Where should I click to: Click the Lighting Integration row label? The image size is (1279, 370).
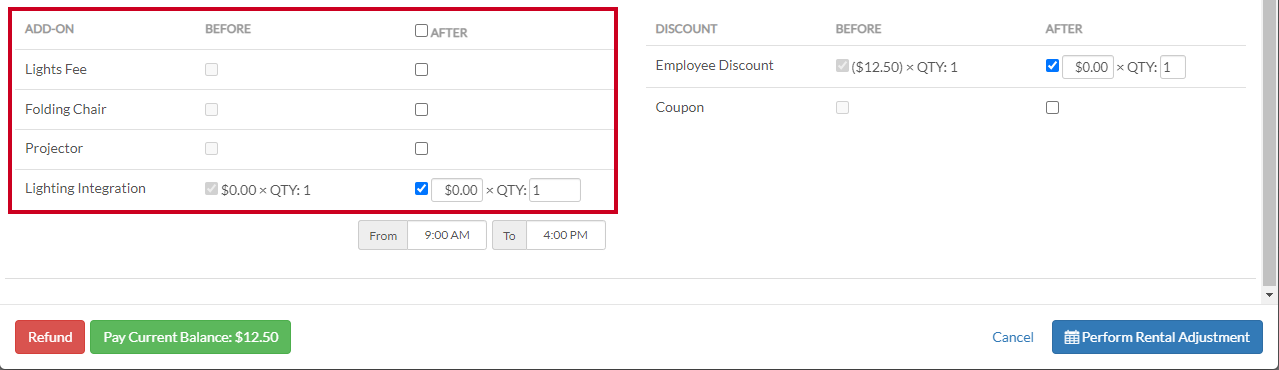(85, 188)
